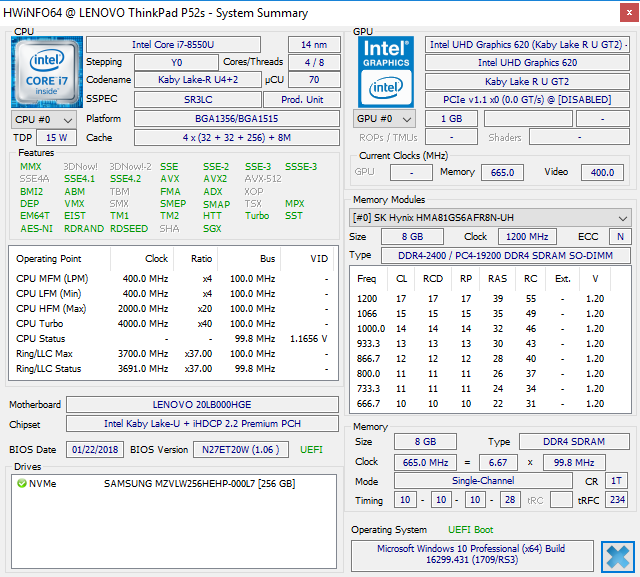Click the Intel Graphics logo
640x577 pixels.
pos(386,72)
